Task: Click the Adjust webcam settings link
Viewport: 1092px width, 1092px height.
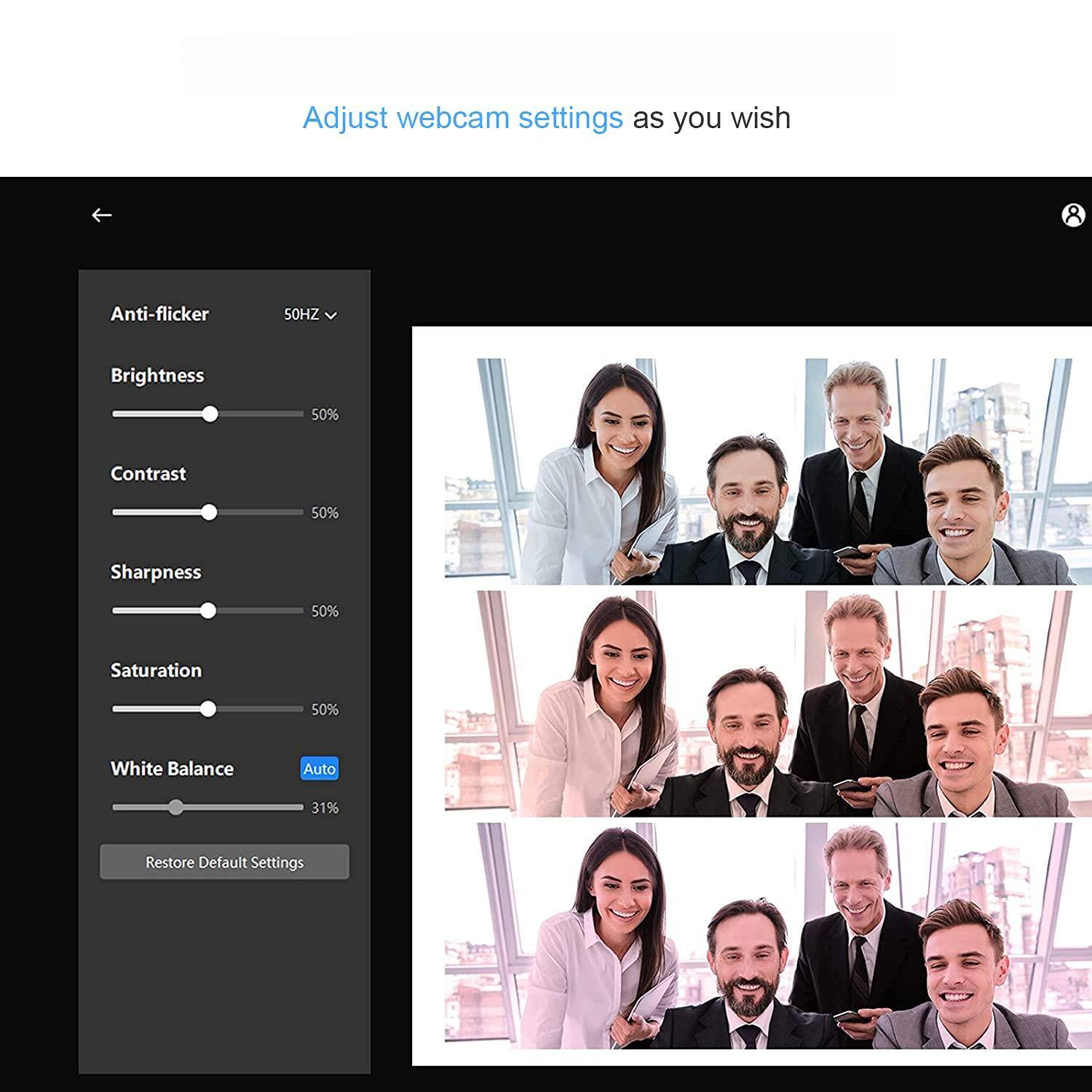Action: tap(464, 117)
